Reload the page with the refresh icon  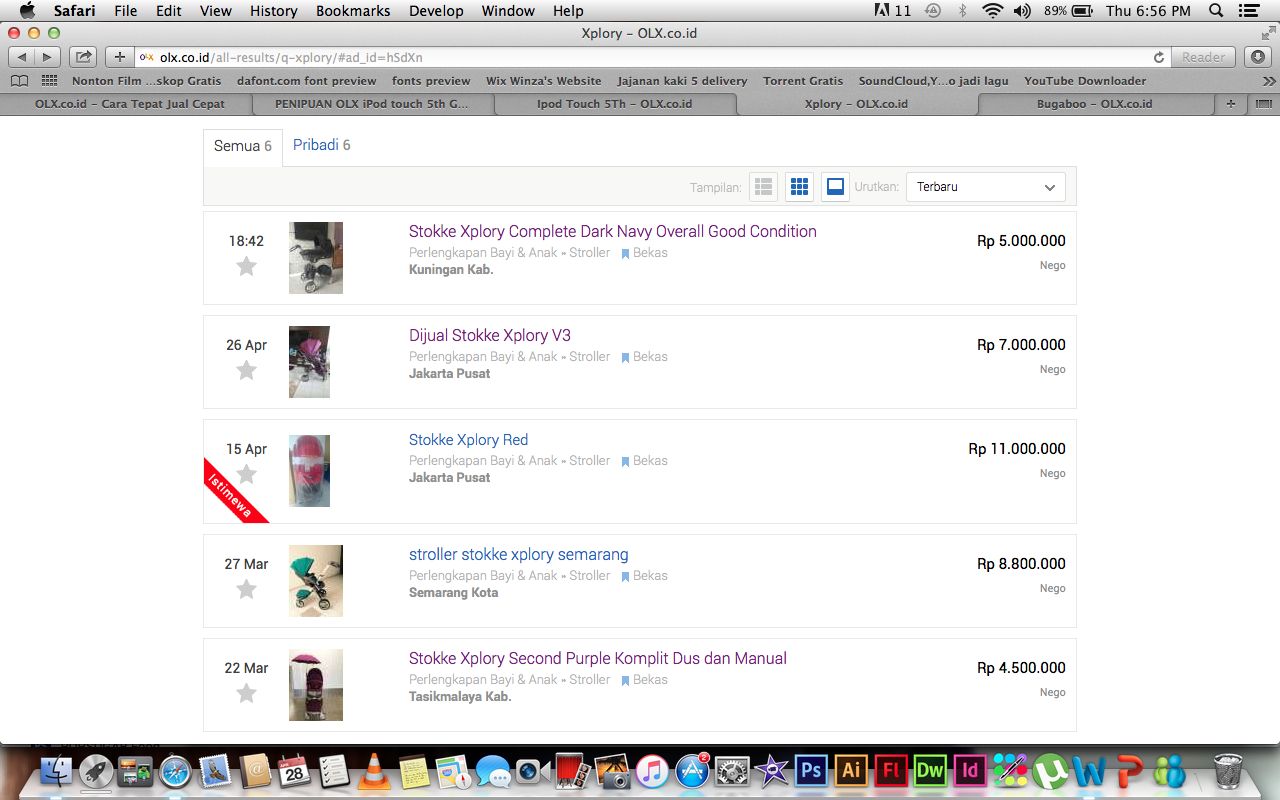pyautogui.click(x=1159, y=58)
